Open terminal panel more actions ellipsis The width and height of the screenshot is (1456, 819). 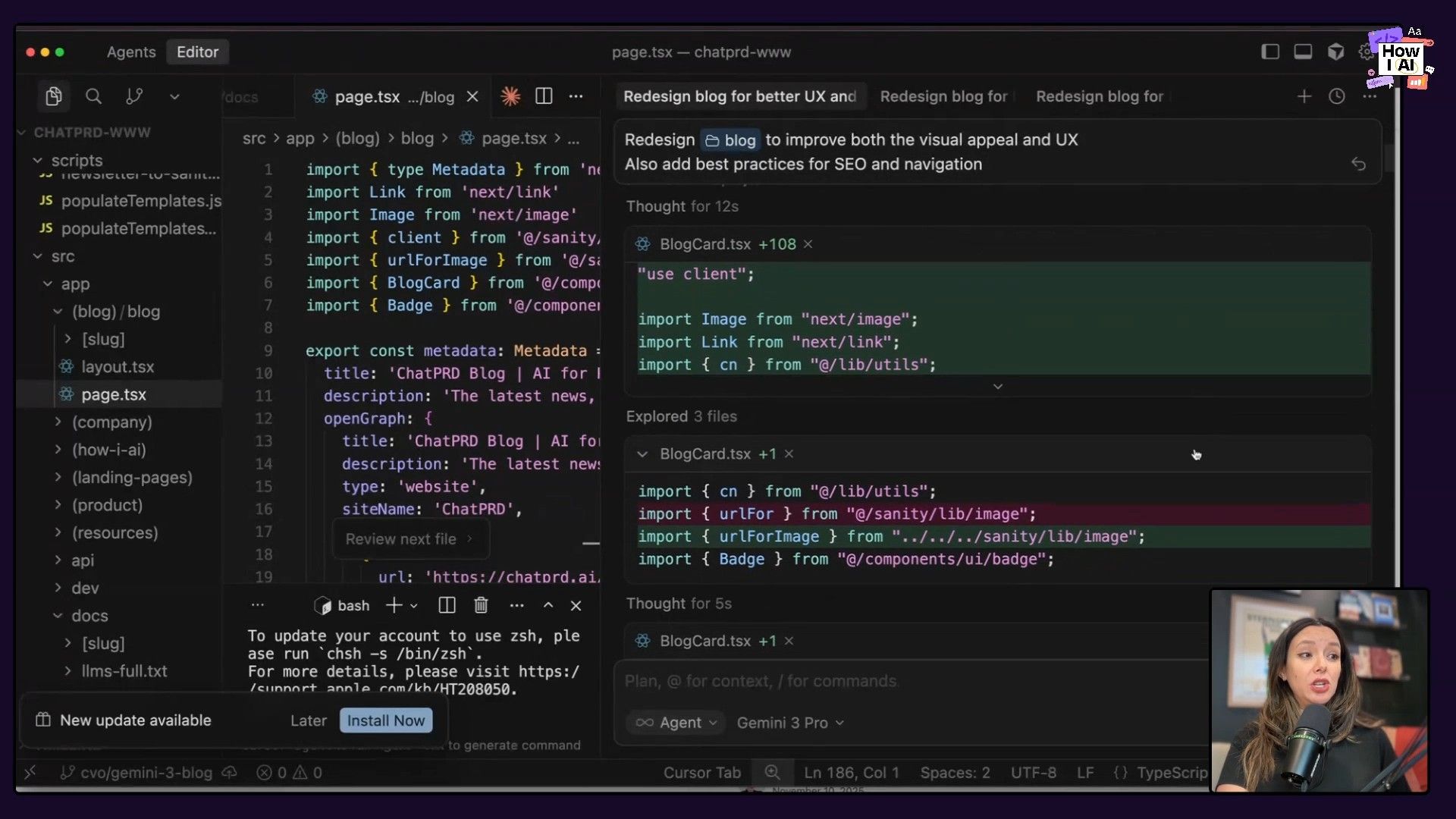tap(516, 605)
